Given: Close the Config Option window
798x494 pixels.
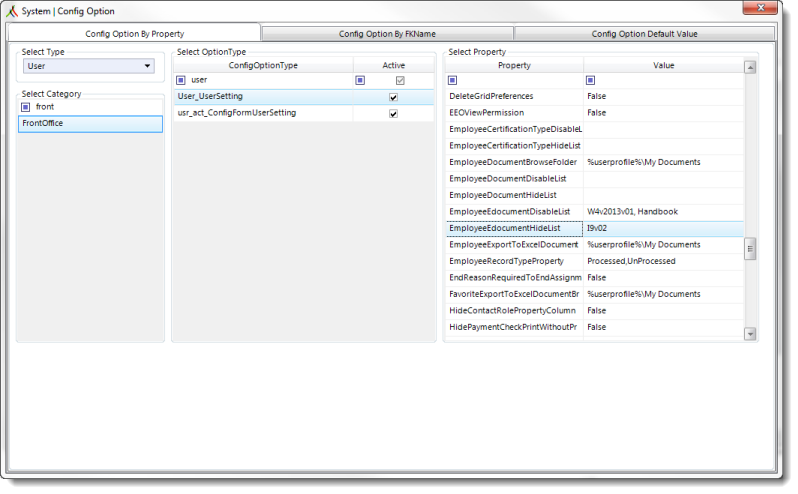Looking at the screenshot, I should (759, 9).
